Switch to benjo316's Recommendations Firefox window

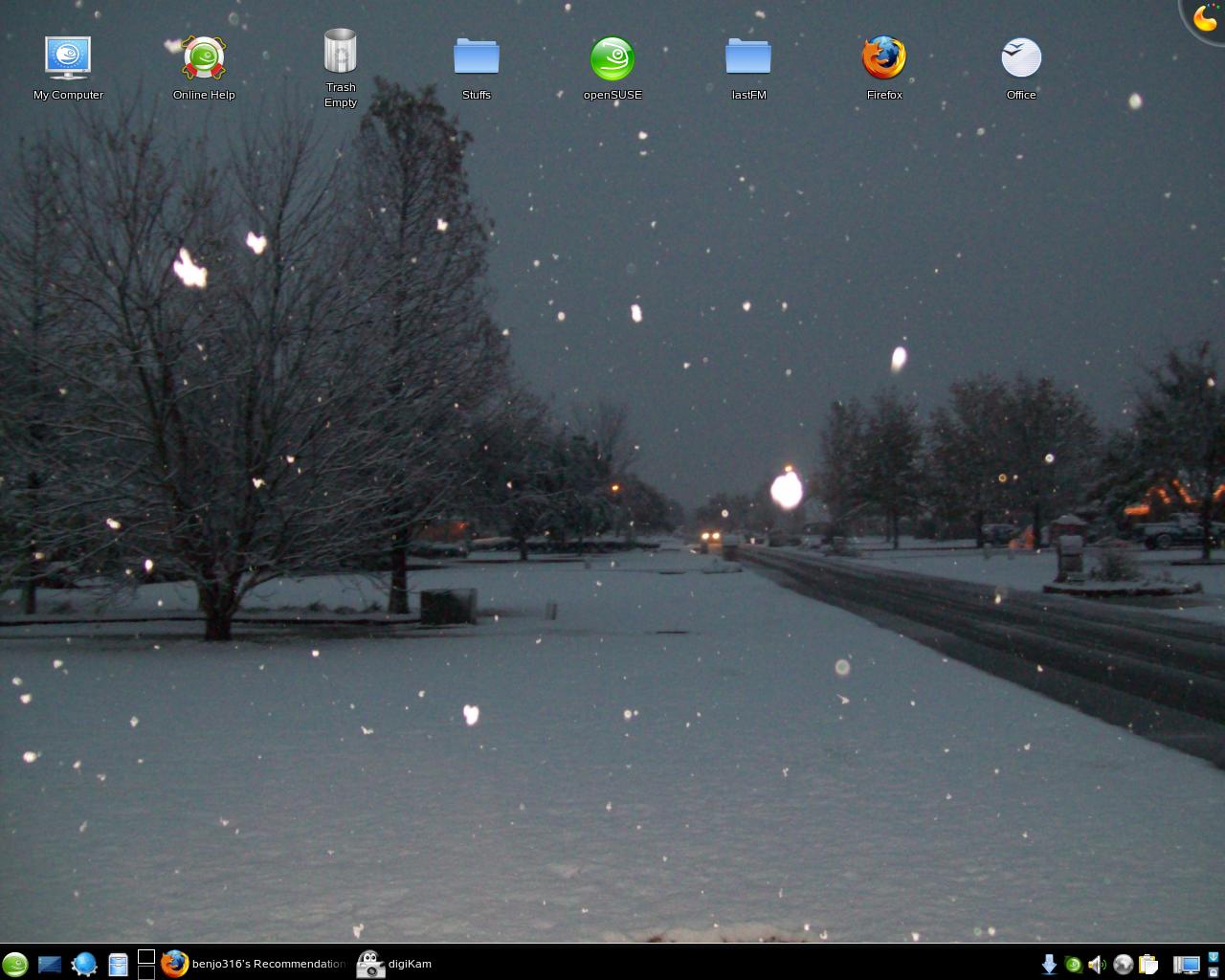[254, 964]
